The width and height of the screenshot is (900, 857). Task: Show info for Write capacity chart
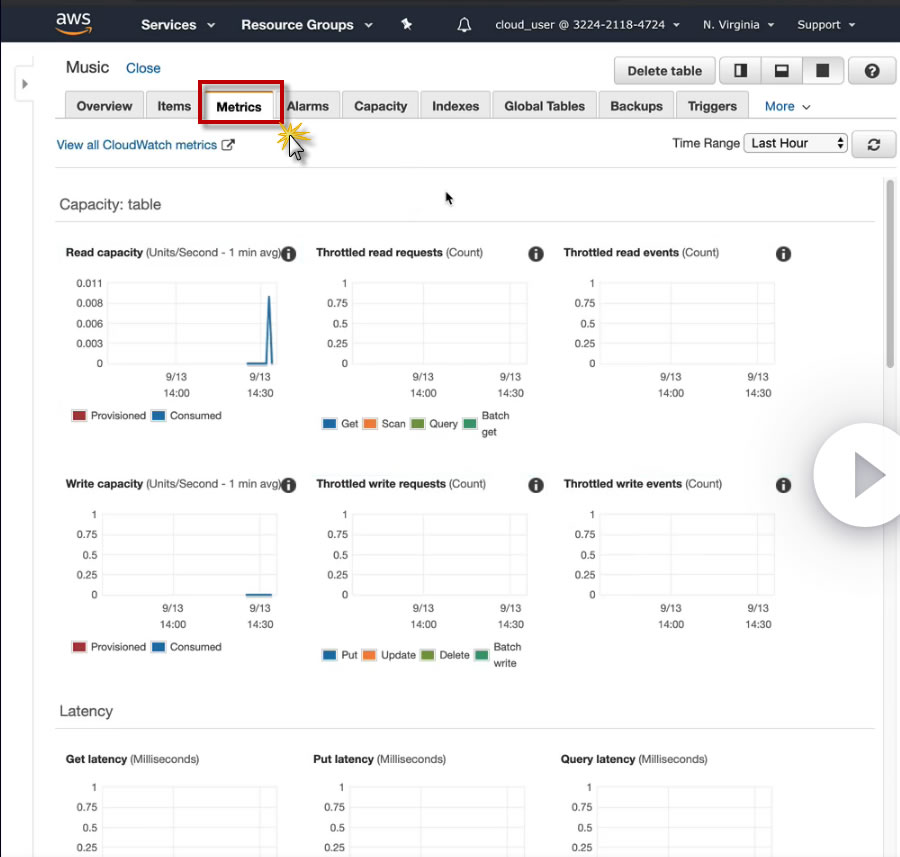pyautogui.click(x=289, y=485)
